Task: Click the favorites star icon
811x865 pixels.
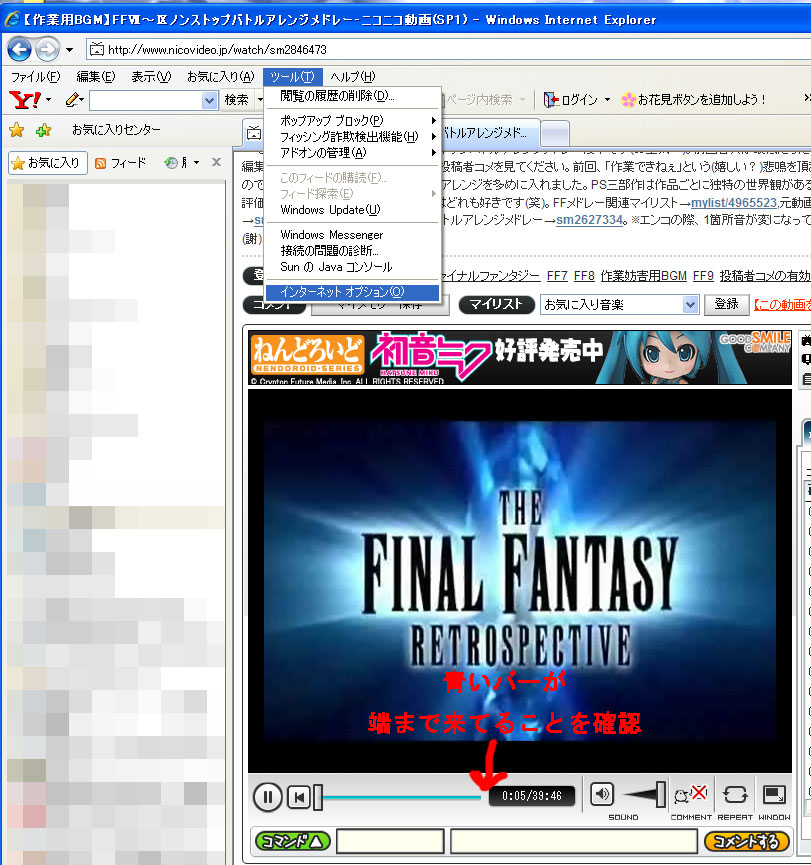Action: (17, 130)
